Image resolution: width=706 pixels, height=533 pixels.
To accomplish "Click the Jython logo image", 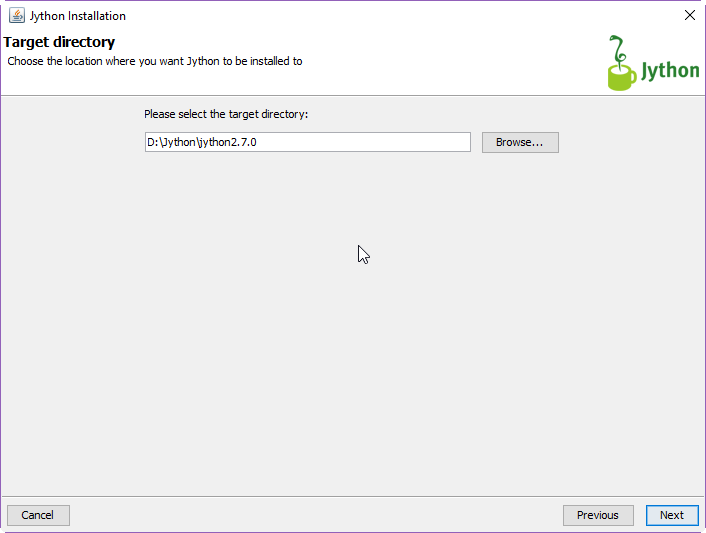I will point(653,63).
